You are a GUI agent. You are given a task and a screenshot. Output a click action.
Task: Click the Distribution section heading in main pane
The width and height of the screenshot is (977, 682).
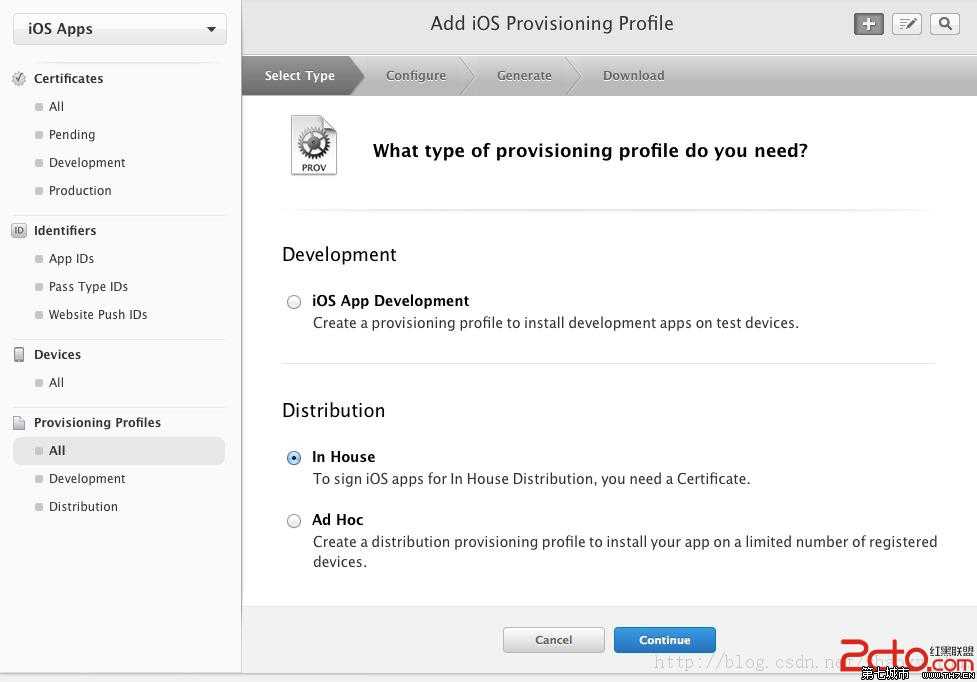tap(333, 410)
